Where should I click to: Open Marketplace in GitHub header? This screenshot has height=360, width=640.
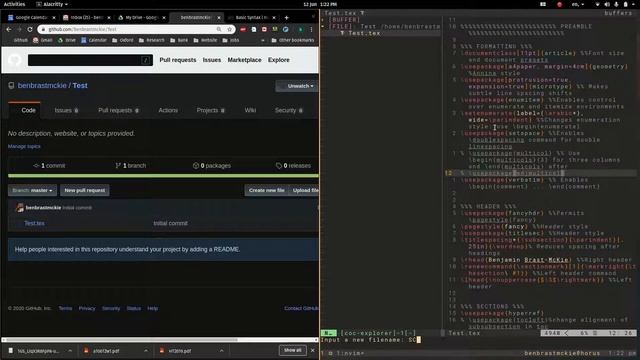pyautogui.click(x=244, y=60)
